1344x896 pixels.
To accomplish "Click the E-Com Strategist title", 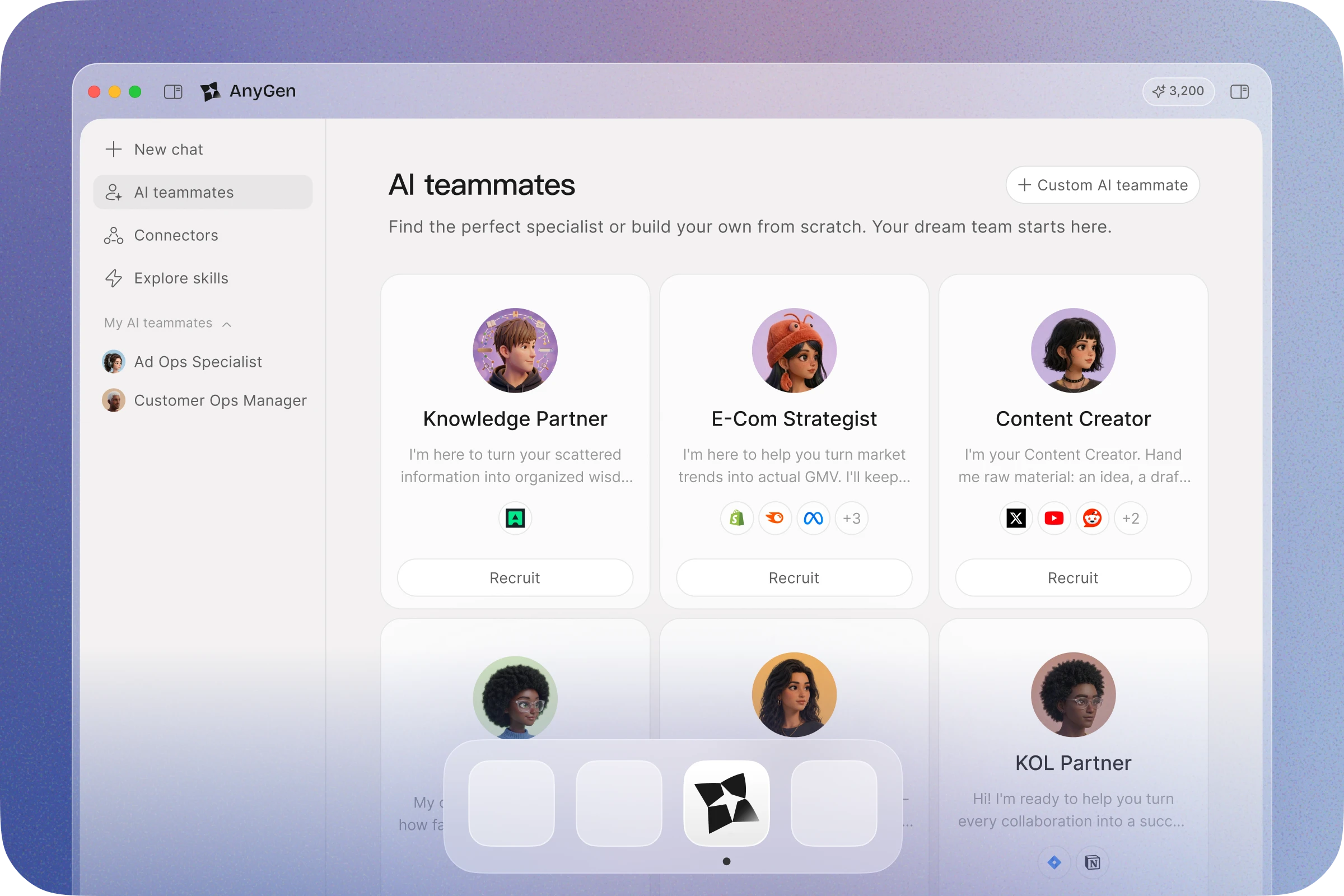I will 794,419.
